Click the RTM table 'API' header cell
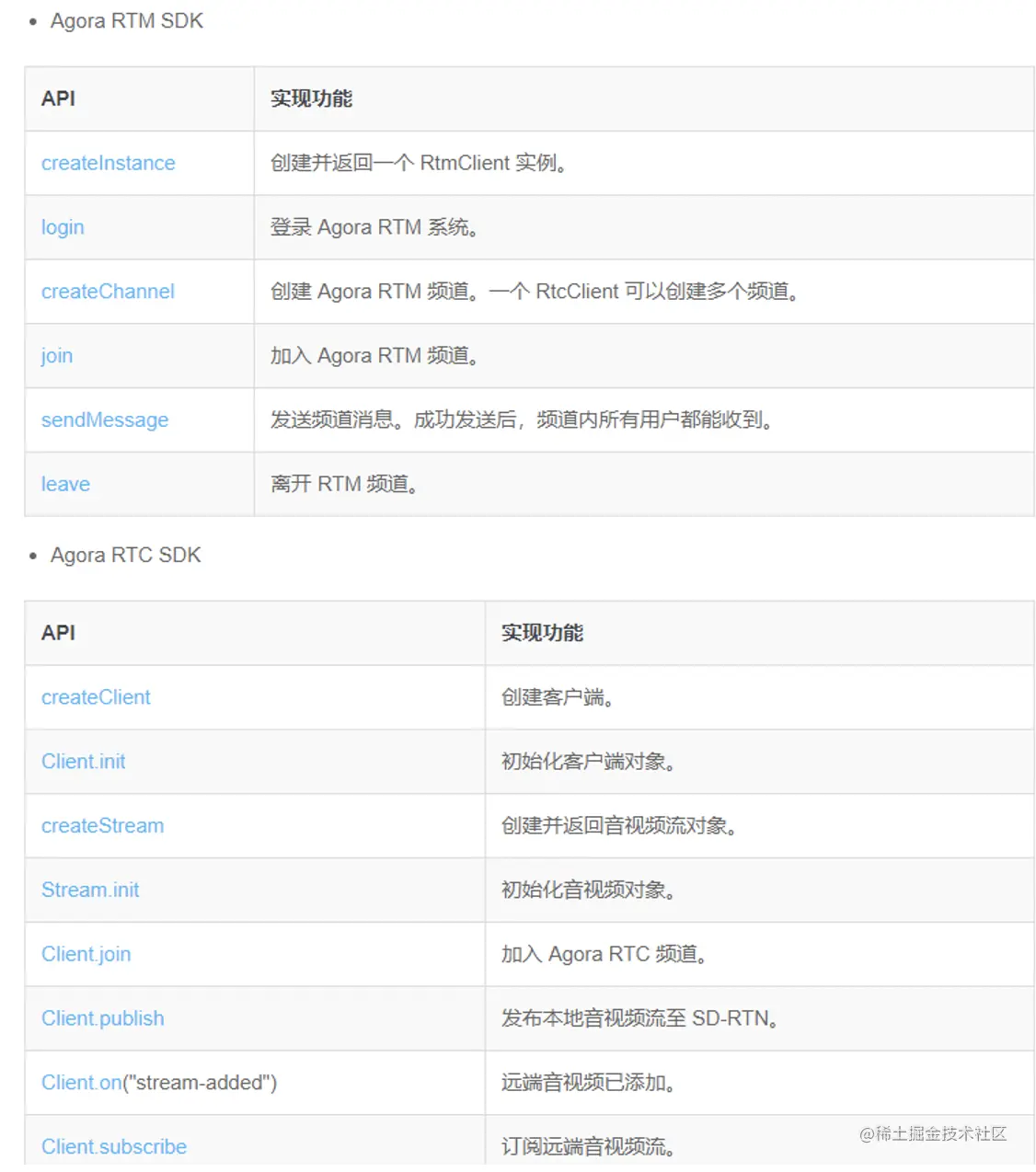The width and height of the screenshot is (1036, 1172). click(139, 98)
